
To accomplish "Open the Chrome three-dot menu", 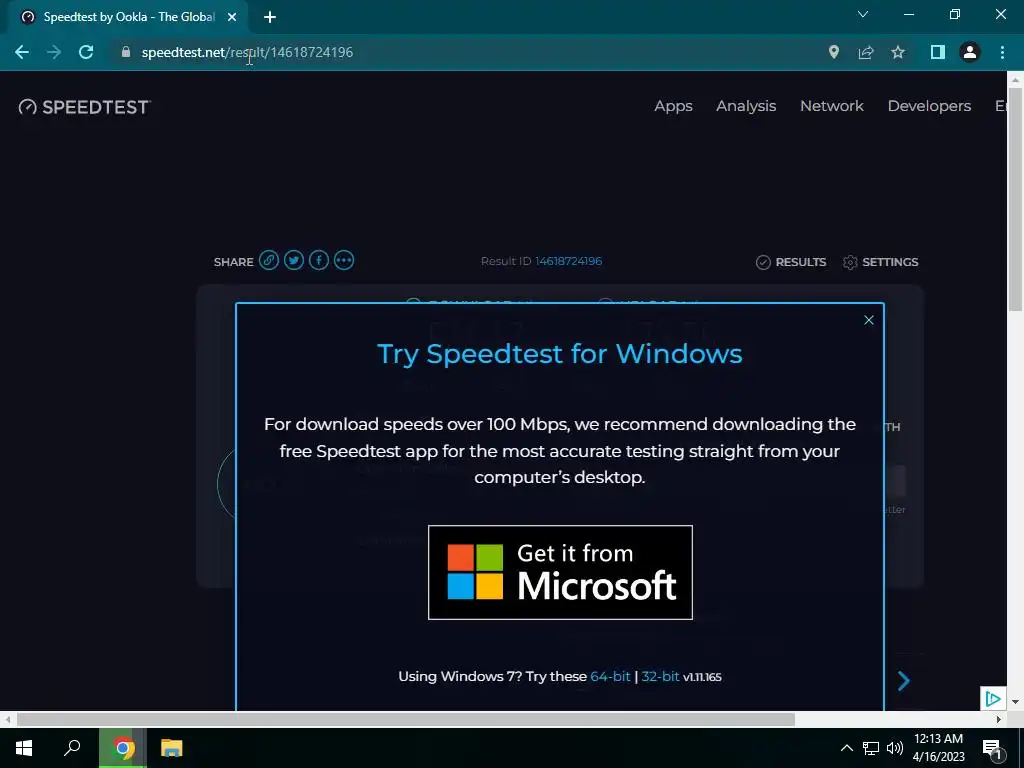I will (1002, 52).
